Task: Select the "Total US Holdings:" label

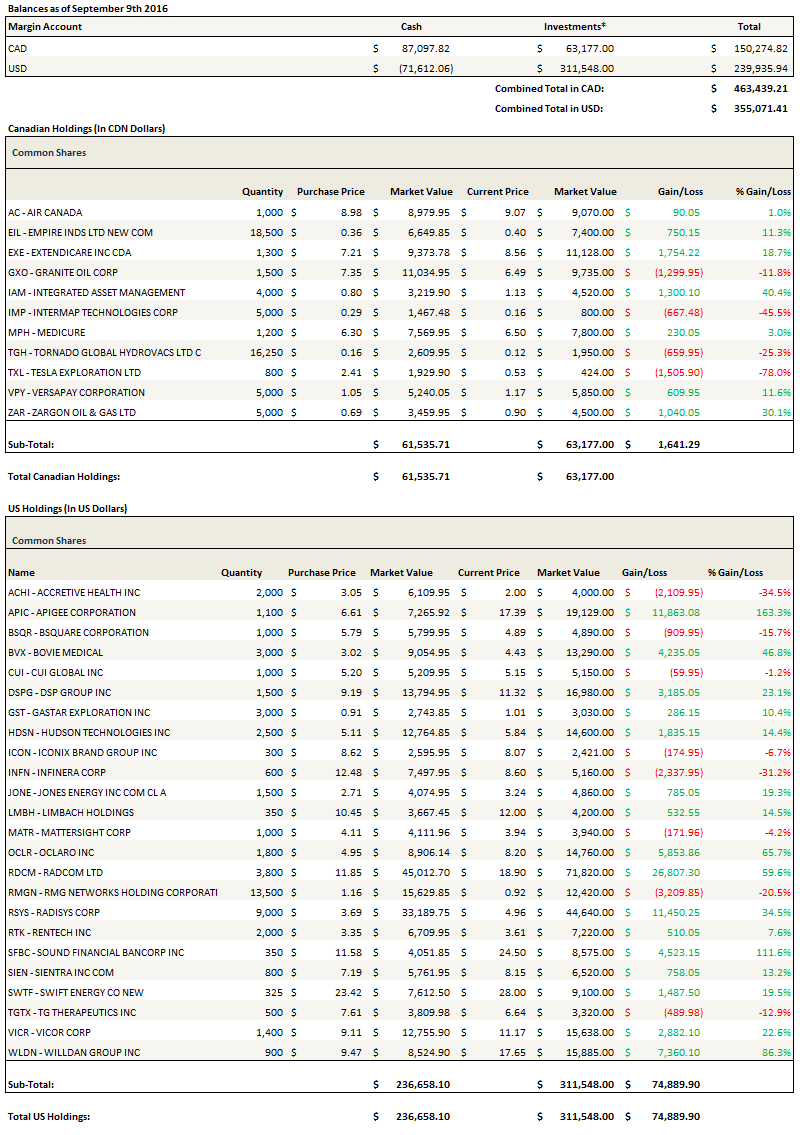Action: point(49,1116)
